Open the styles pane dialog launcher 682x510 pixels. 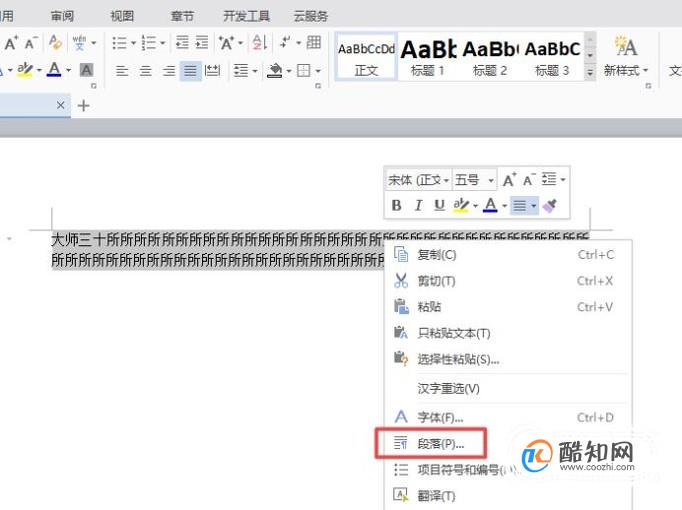(x=648, y=86)
